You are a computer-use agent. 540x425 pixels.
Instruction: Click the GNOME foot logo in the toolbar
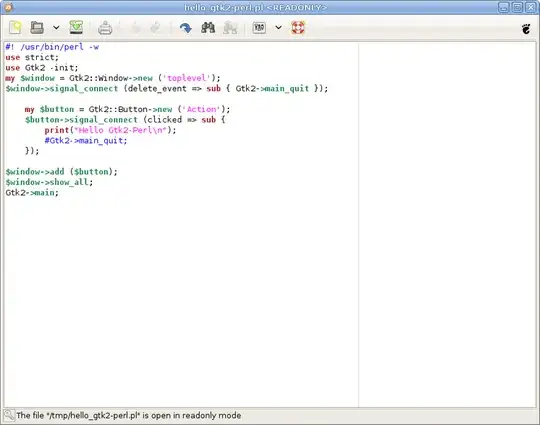click(x=526, y=29)
